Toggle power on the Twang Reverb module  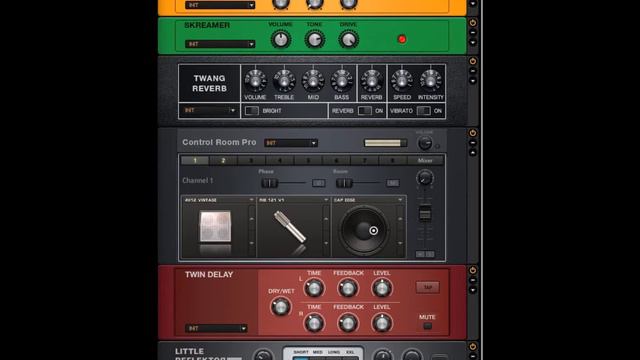(x=473, y=61)
